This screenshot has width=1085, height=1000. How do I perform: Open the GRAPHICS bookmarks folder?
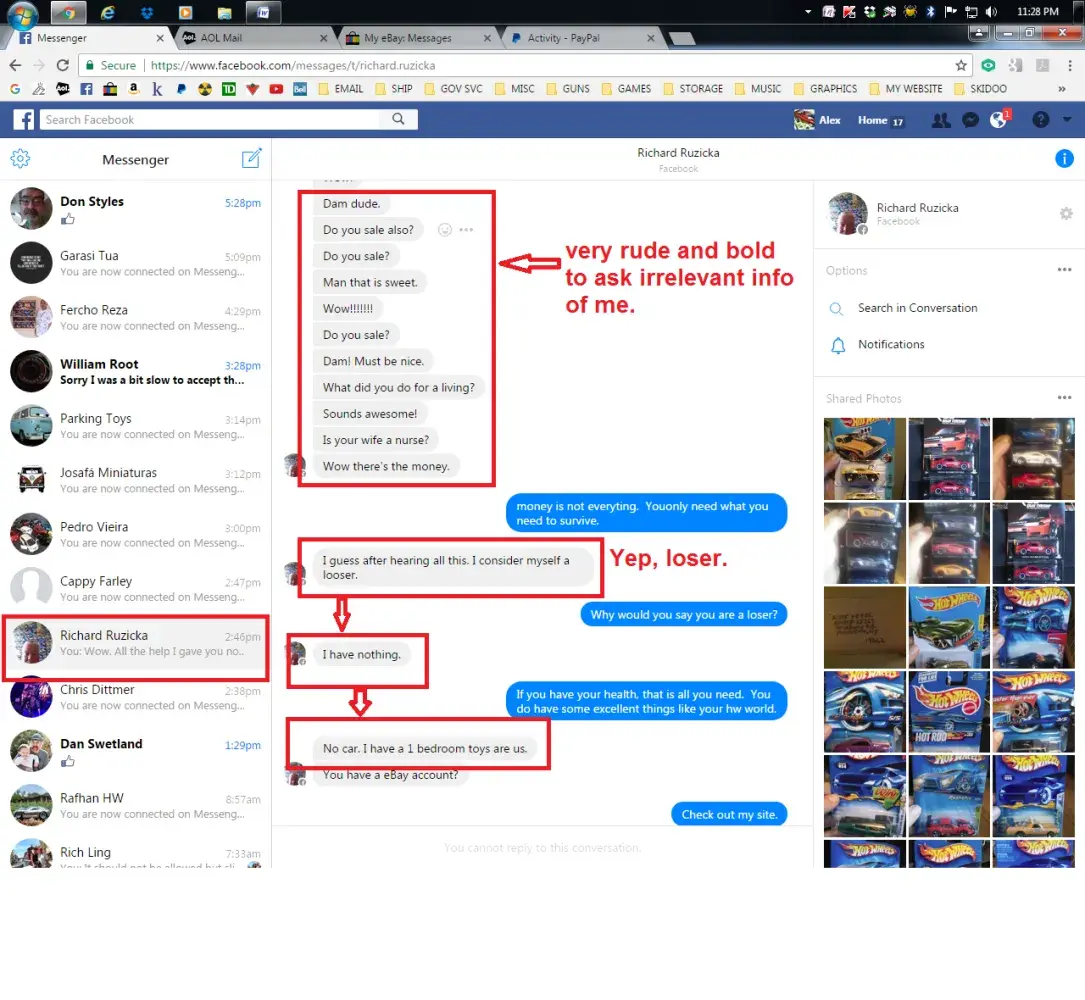pyautogui.click(x=825, y=89)
